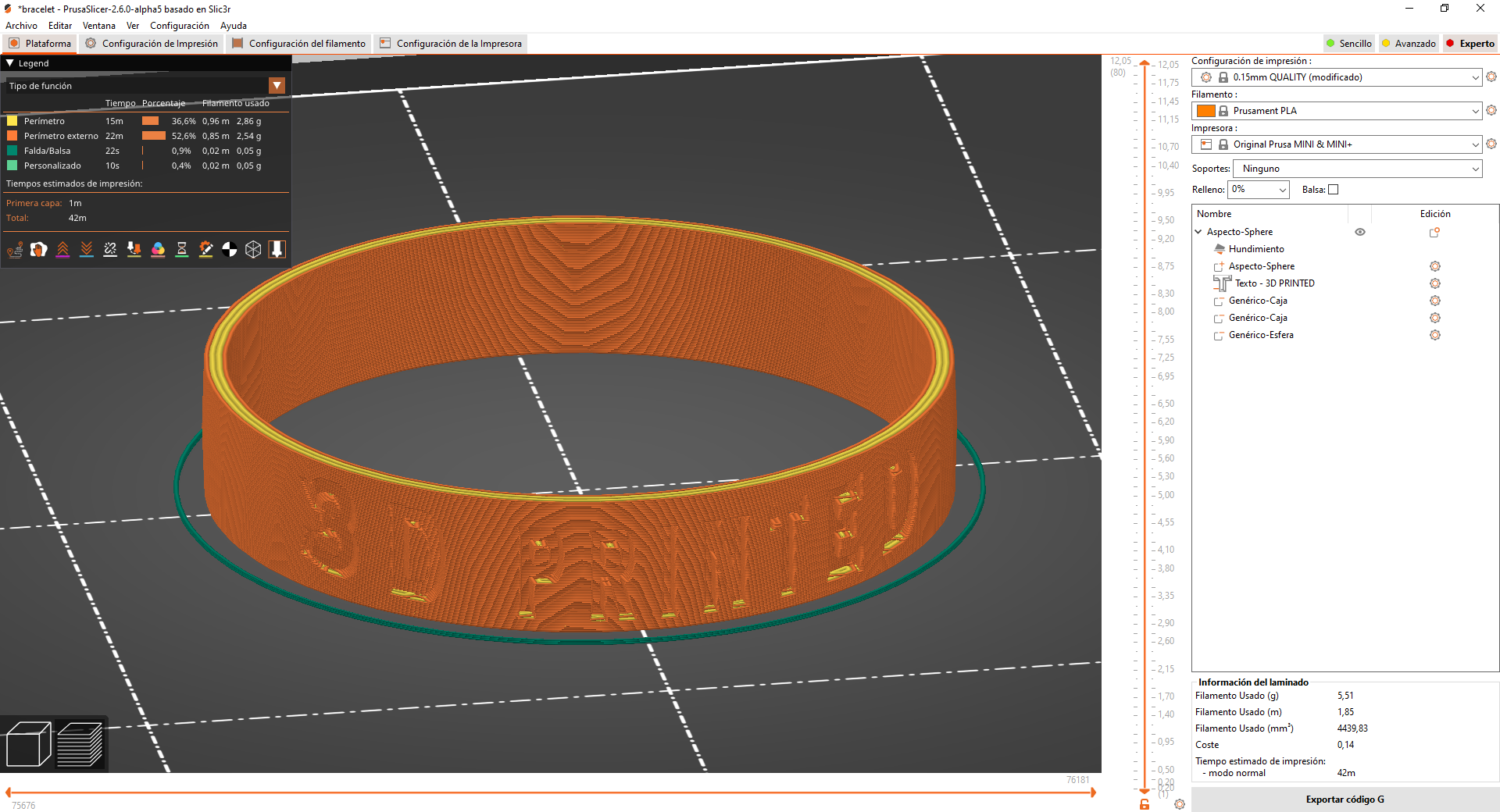Toggle retractions display in legend toolbar
This screenshot has height=812, width=1500.
[62, 249]
